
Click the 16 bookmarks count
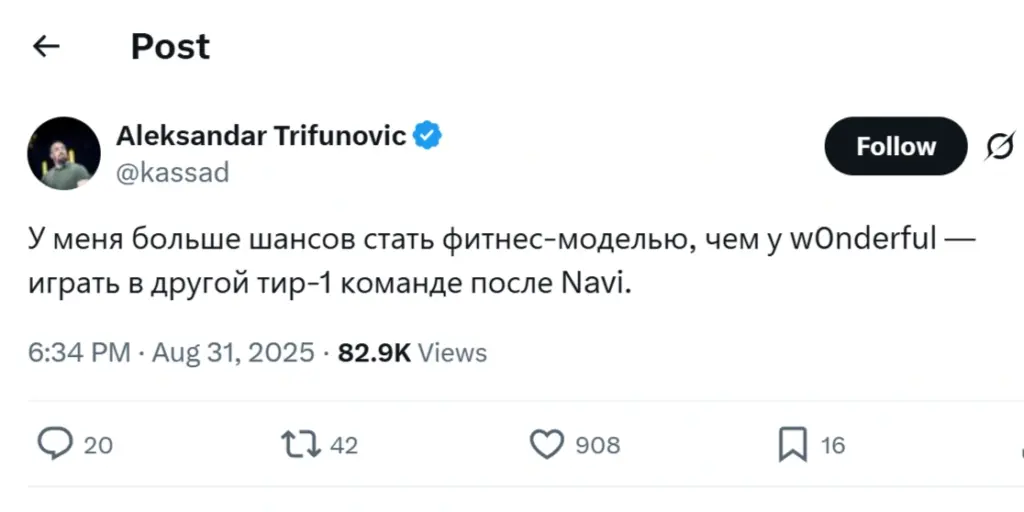pyautogui.click(x=833, y=445)
